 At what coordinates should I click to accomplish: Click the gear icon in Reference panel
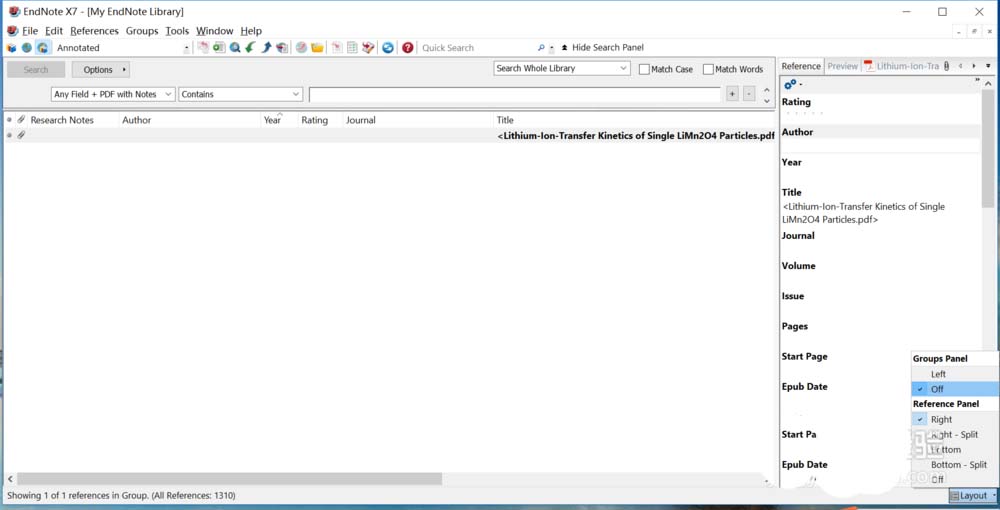(x=789, y=84)
